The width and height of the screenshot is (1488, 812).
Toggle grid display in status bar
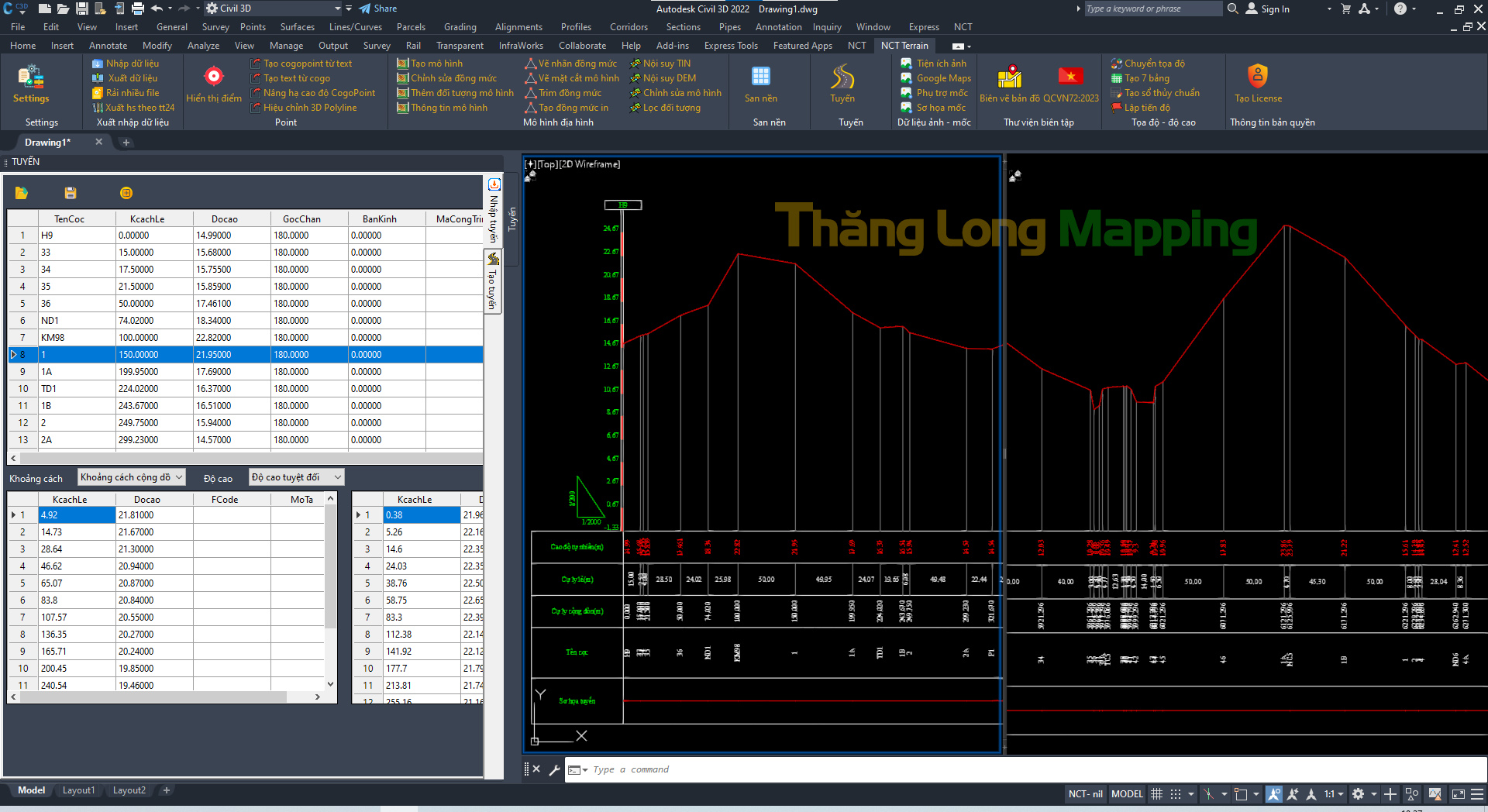coord(1156,794)
